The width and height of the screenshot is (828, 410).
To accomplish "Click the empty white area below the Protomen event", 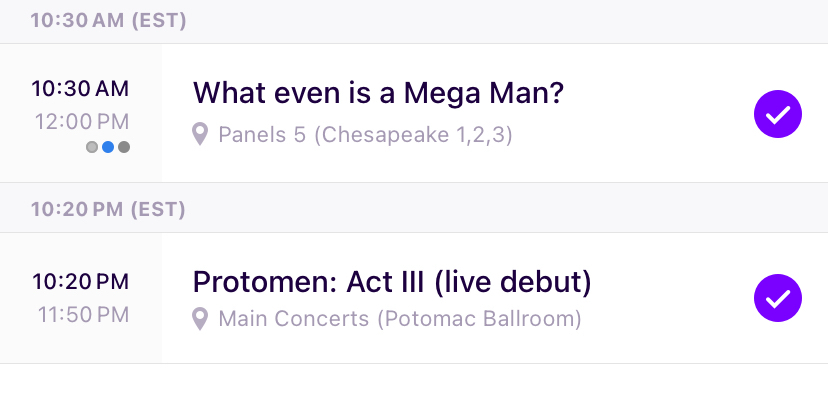I will click(414, 386).
